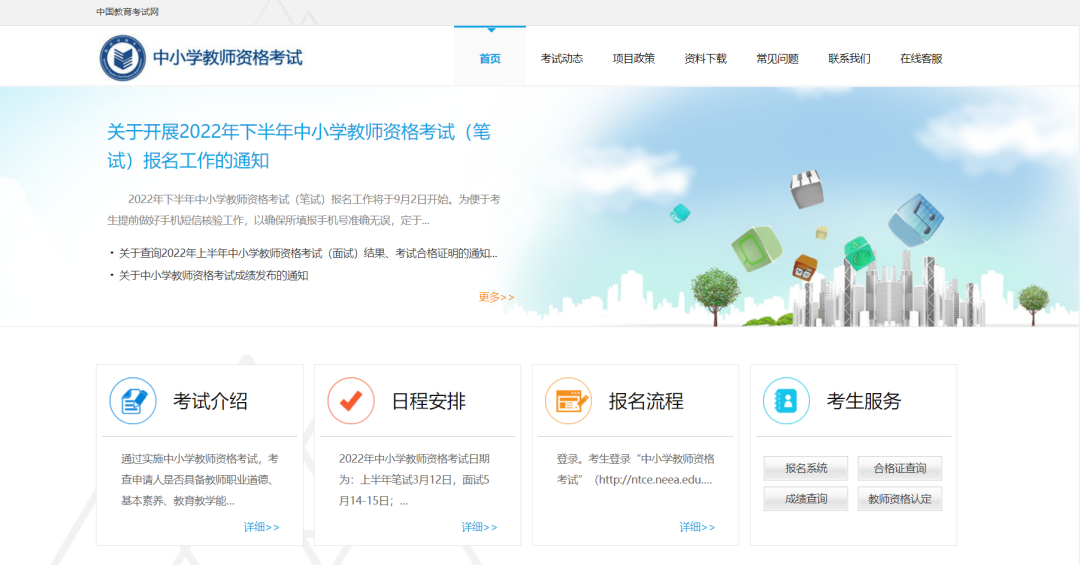This screenshot has height=565, width=1080.
Task: Open the 面试结果查询 notice link
Action: [307, 253]
